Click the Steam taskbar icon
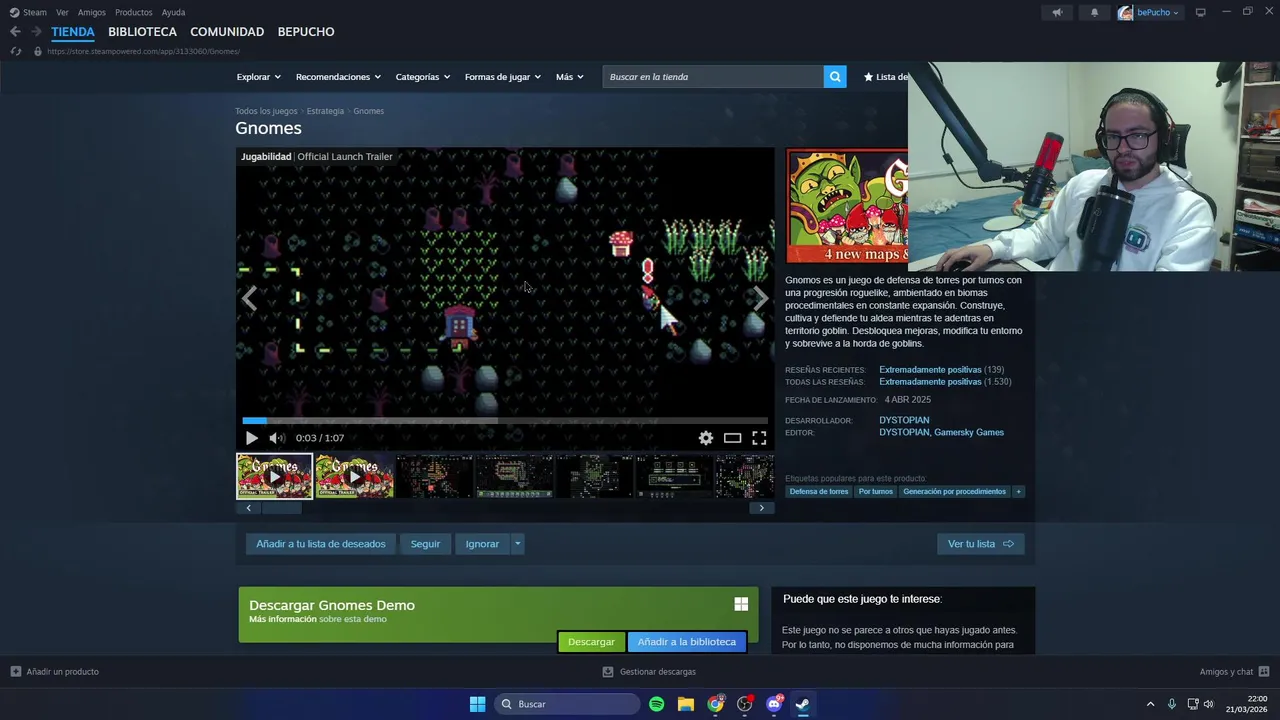Viewport: 1280px width, 720px height. click(802, 704)
